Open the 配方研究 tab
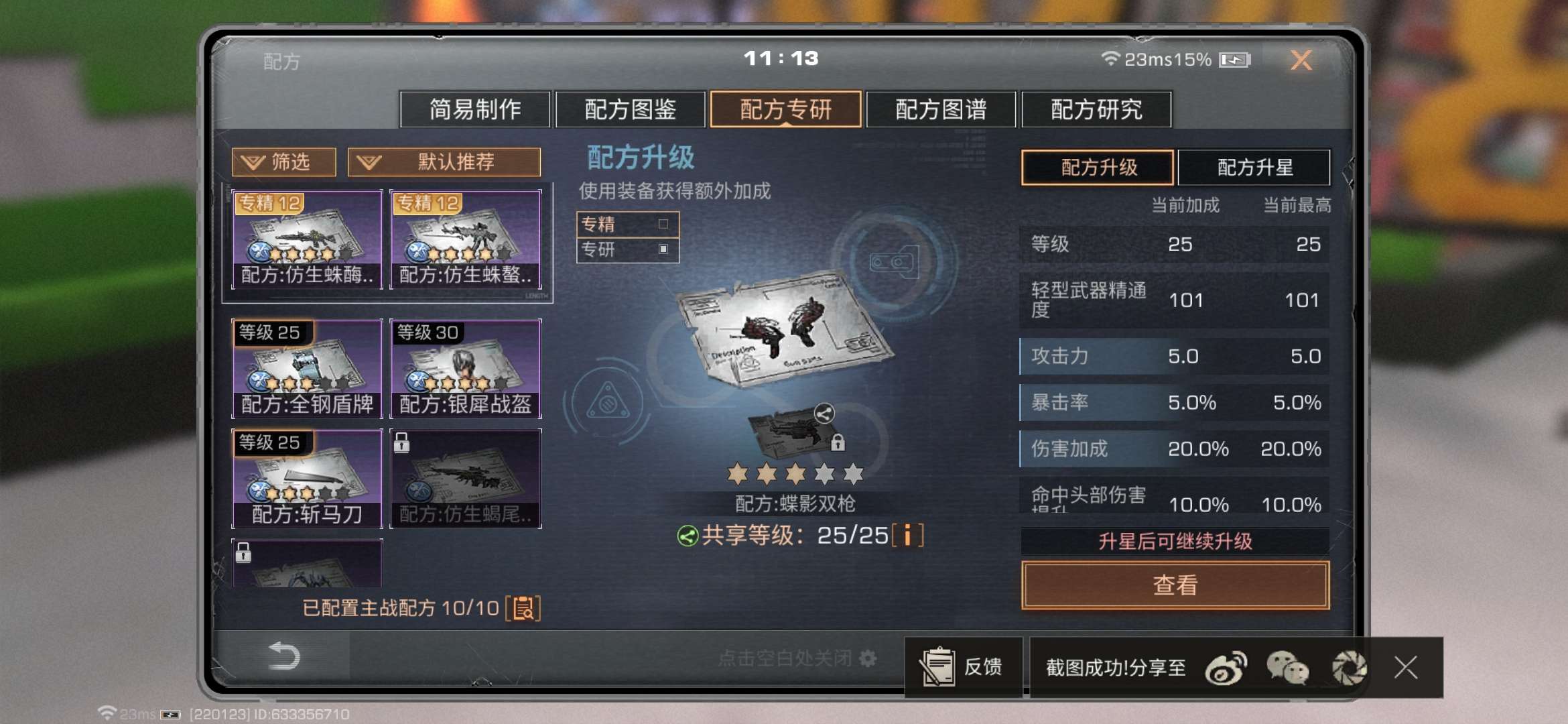Viewport: 1568px width, 724px height. coord(1096,109)
